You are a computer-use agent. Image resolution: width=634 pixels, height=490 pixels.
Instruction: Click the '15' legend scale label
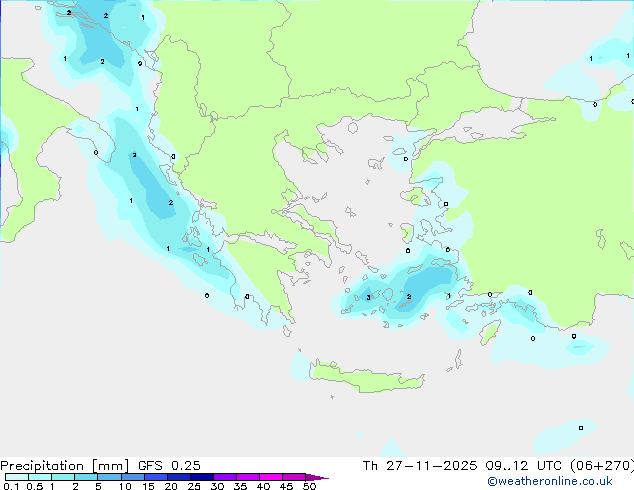coord(148,486)
